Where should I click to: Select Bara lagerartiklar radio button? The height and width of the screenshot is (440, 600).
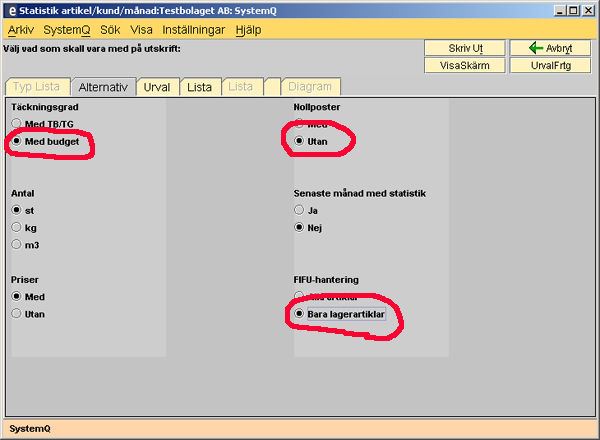point(299,314)
